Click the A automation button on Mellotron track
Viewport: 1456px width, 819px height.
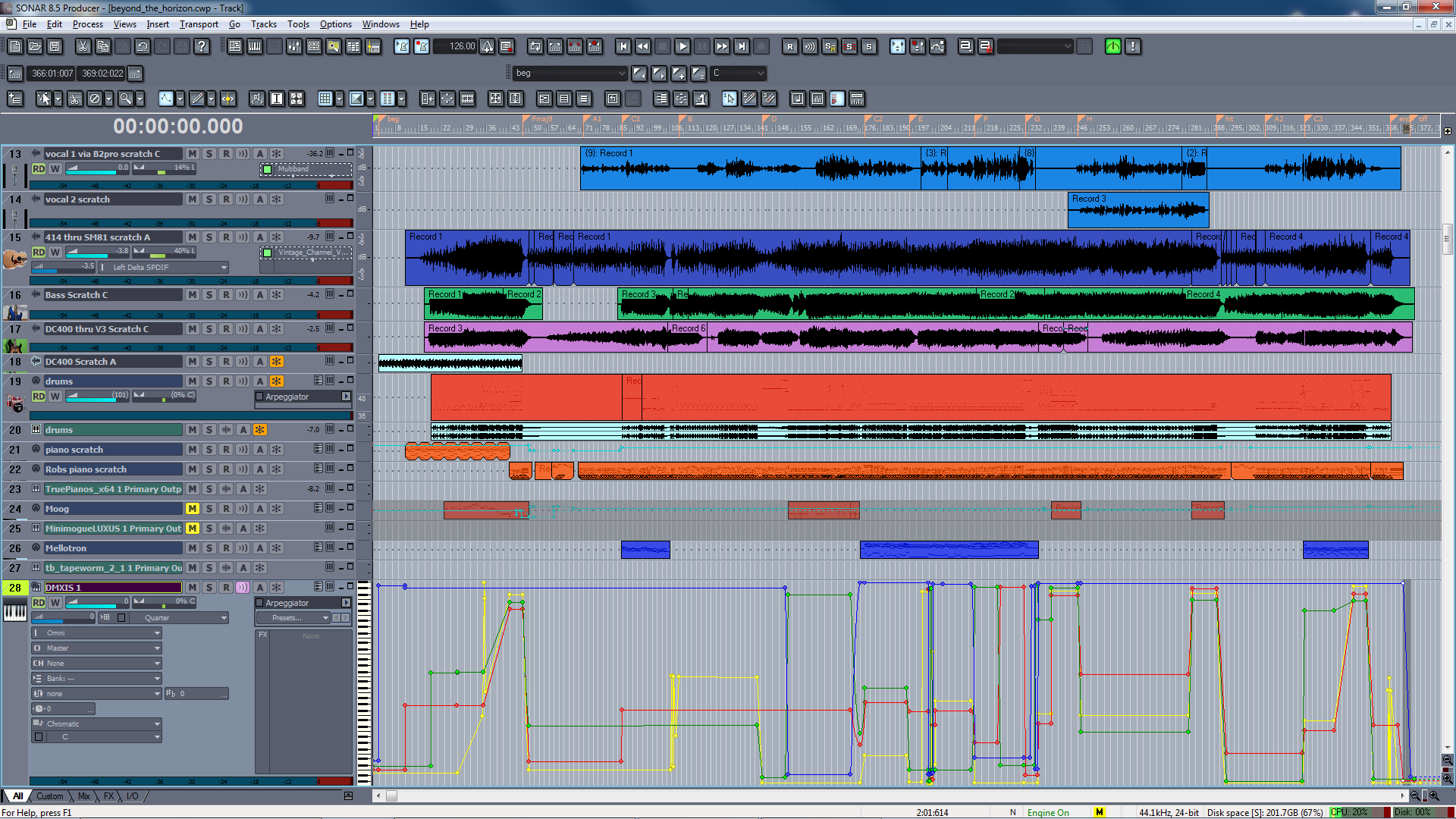coord(260,548)
